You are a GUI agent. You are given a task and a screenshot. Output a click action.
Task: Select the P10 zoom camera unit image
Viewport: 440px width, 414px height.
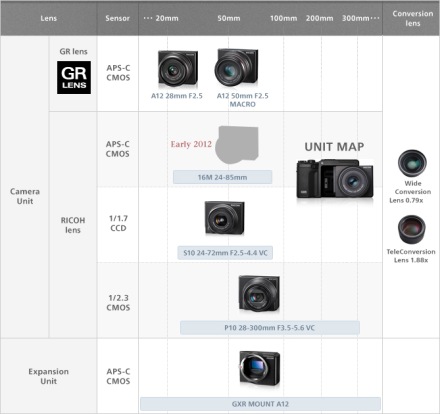(x=259, y=294)
